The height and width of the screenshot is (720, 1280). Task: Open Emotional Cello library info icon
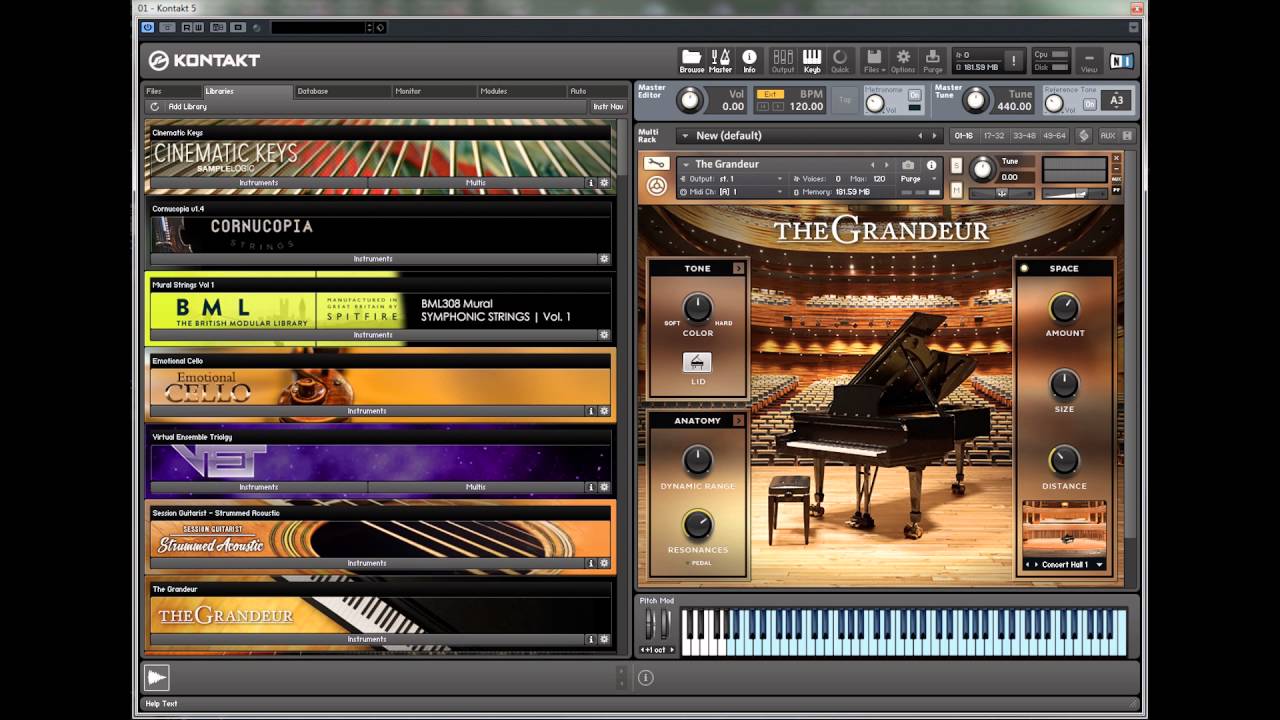pos(590,411)
